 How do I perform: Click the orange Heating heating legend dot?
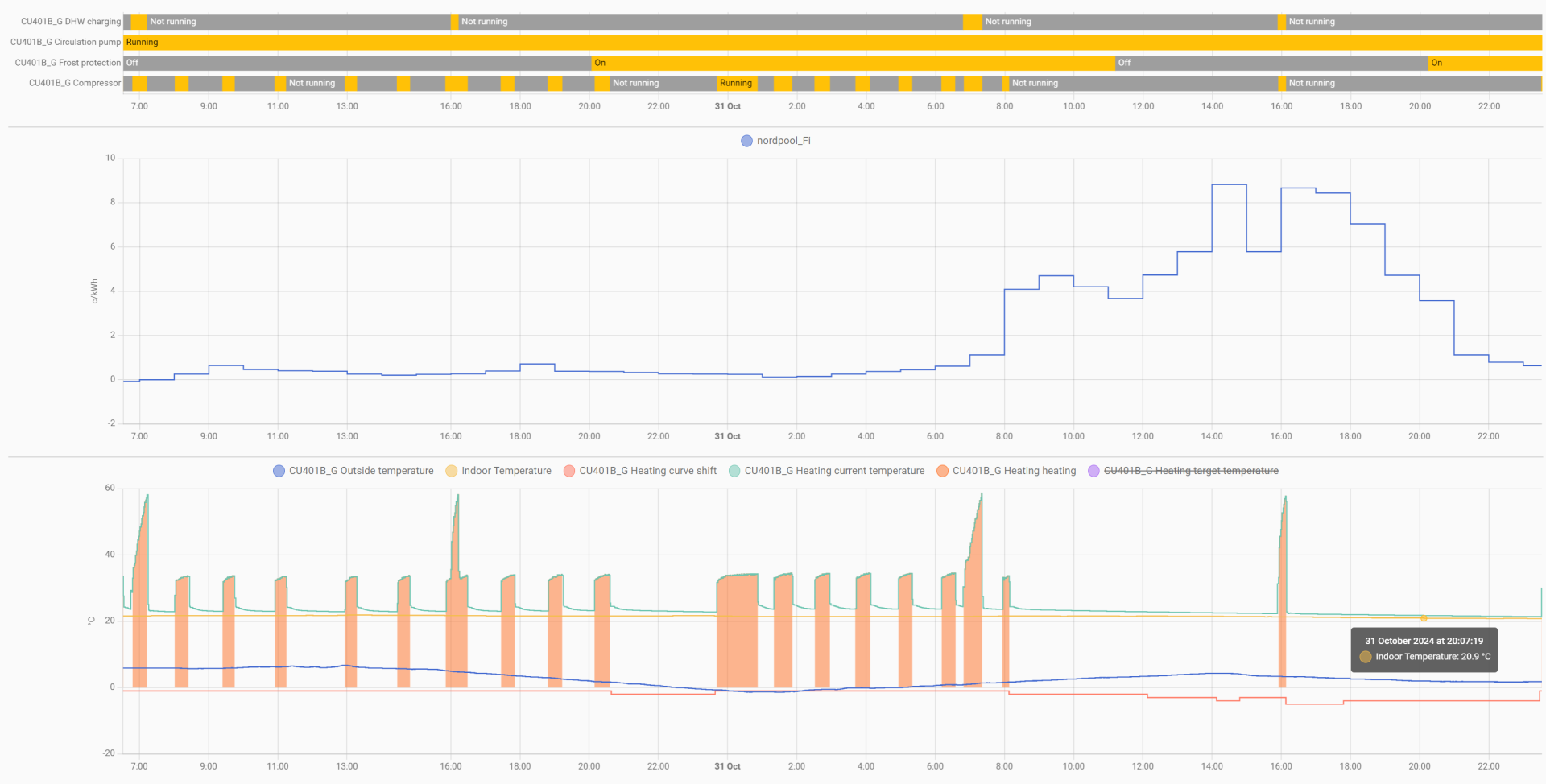tap(942, 471)
